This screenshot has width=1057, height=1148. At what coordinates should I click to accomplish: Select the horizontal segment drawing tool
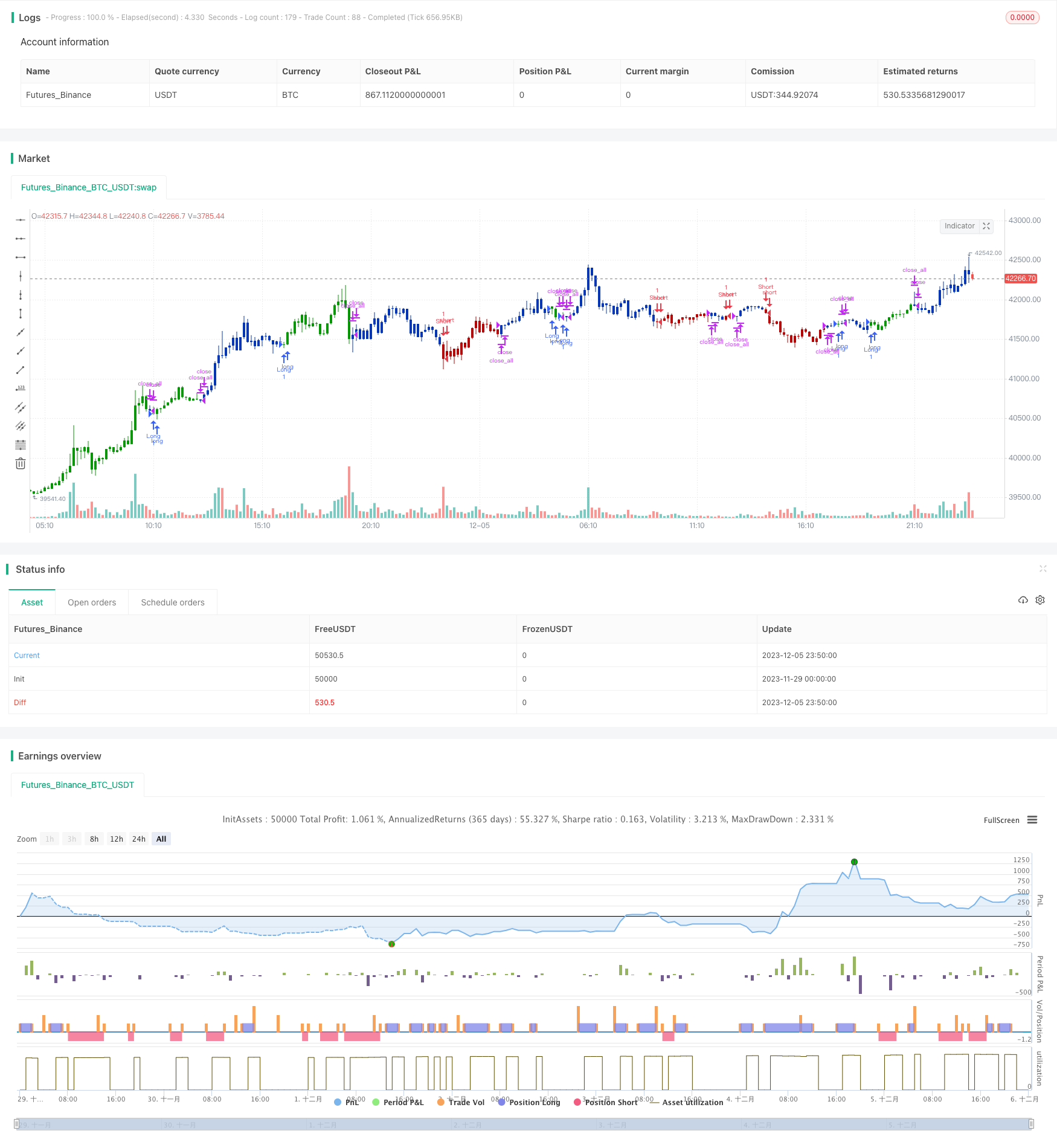click(x=21, y=257)
